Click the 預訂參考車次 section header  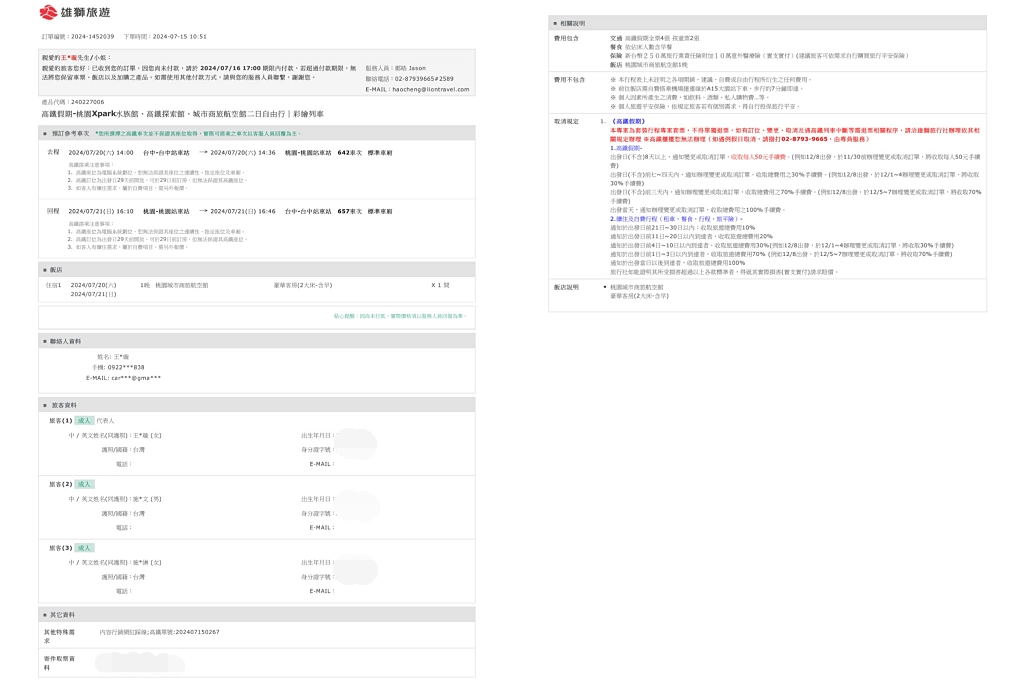pyautogui.click(x=70, y=132)
